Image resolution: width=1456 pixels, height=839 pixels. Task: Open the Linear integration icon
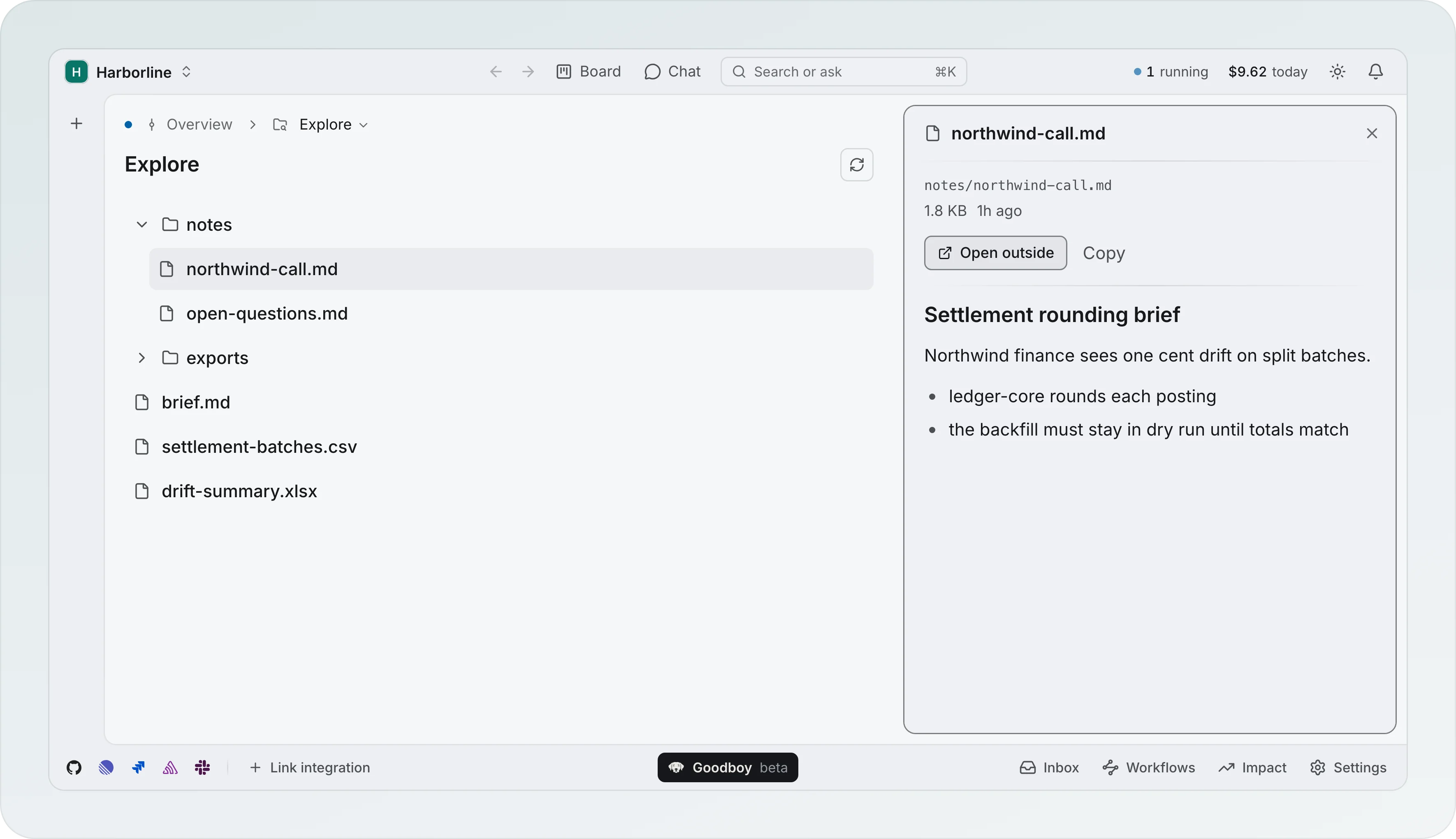coord(106,767)
